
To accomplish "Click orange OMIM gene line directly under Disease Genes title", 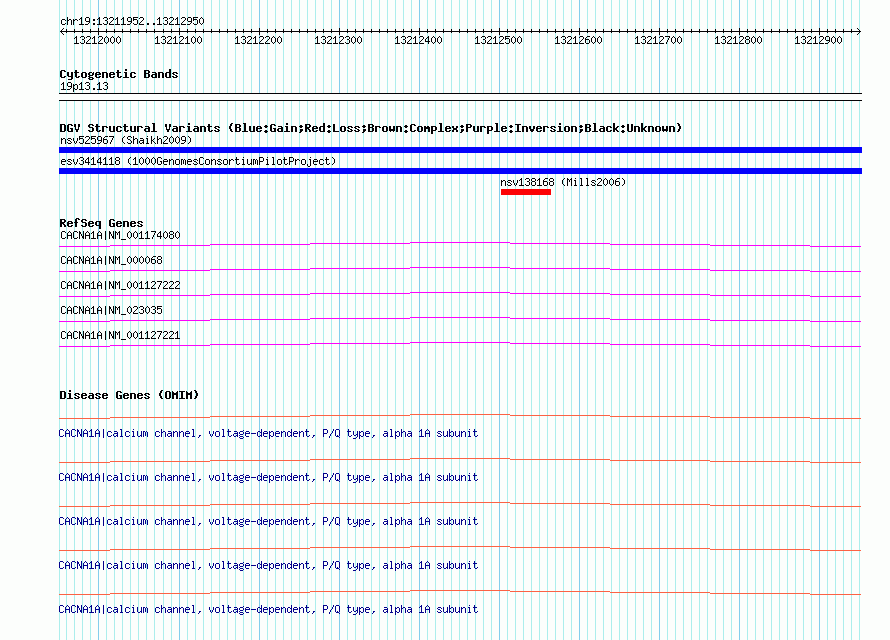I will [460, 416].
